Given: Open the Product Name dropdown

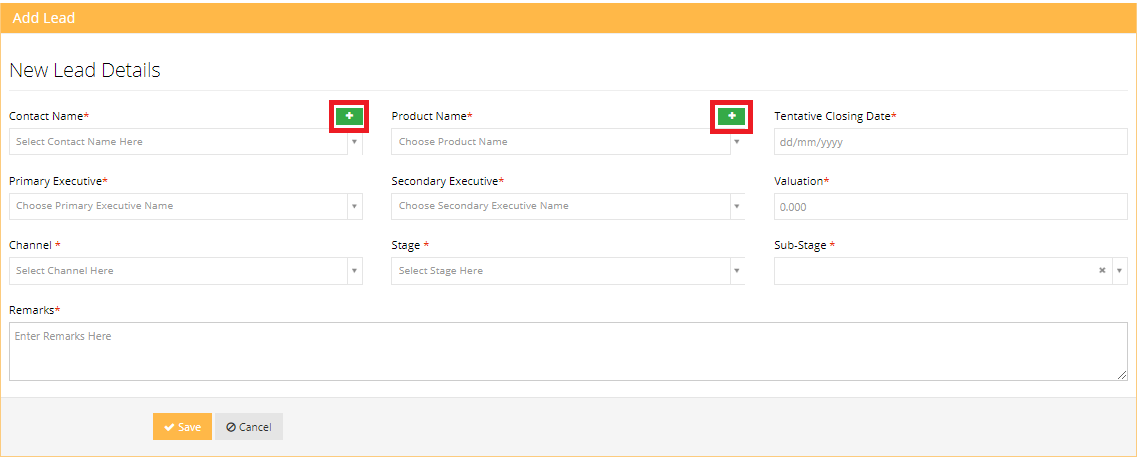Looking at the screenshot, I should click(x=560, y=142).
